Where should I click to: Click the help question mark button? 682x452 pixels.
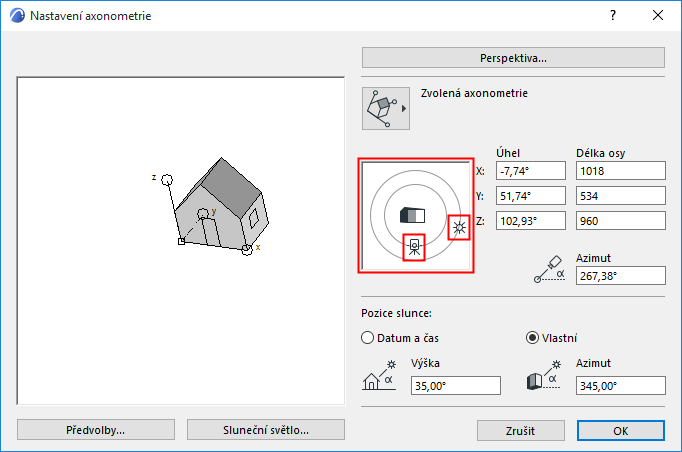pos(612,16)
